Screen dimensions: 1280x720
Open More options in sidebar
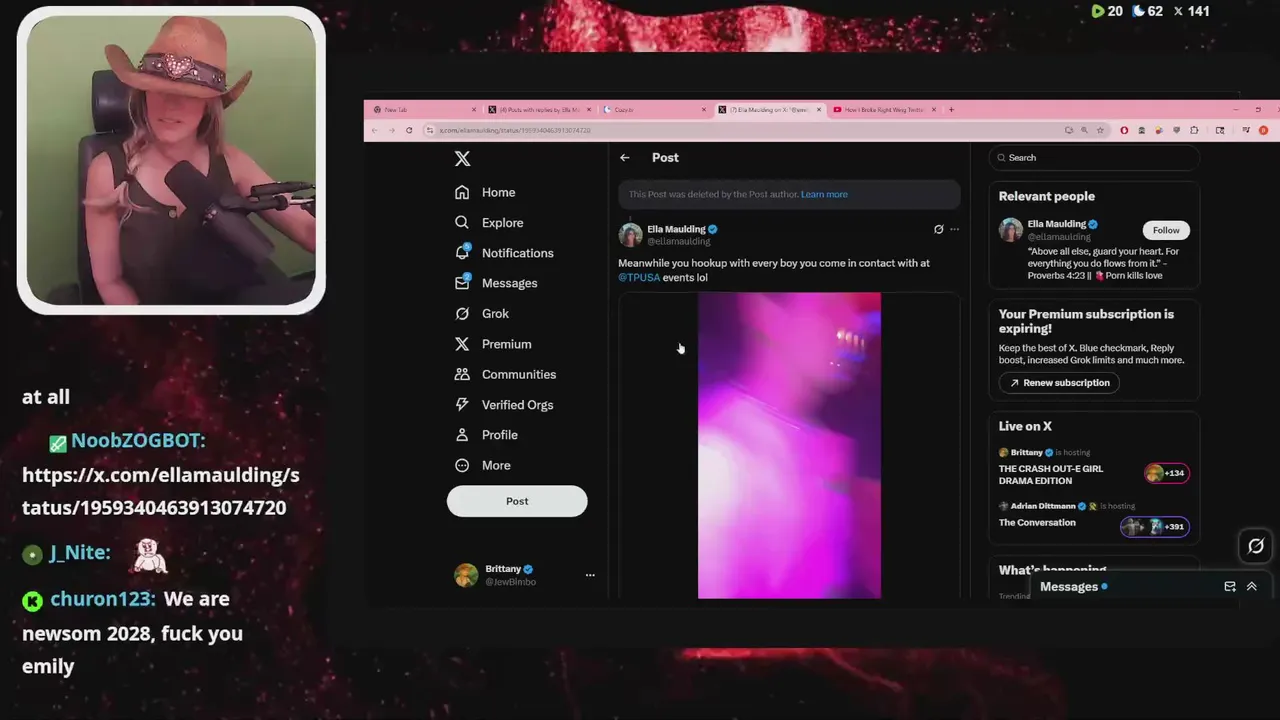tap(482, 465)
